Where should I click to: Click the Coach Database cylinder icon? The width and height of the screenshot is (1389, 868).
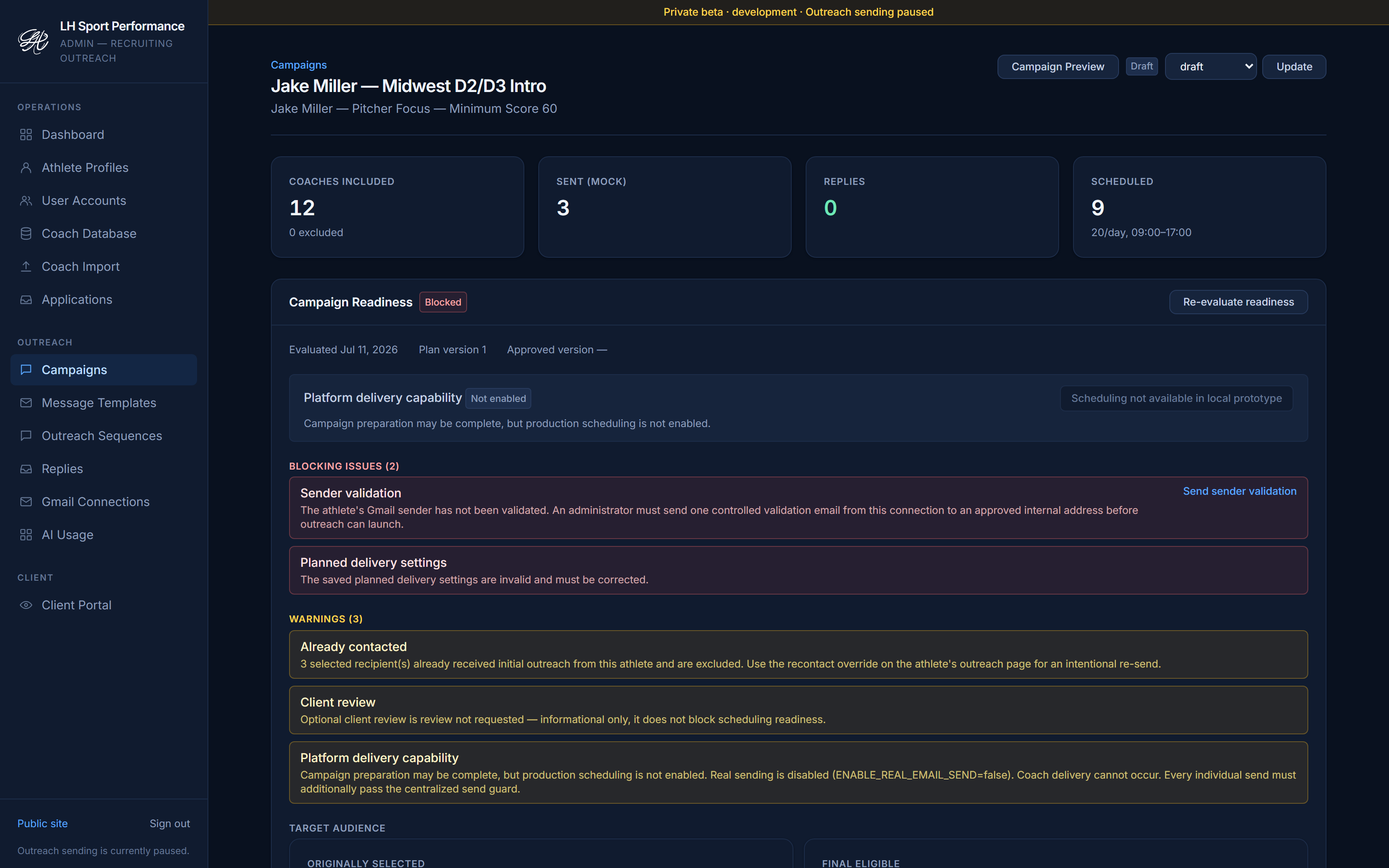[26, 233]
